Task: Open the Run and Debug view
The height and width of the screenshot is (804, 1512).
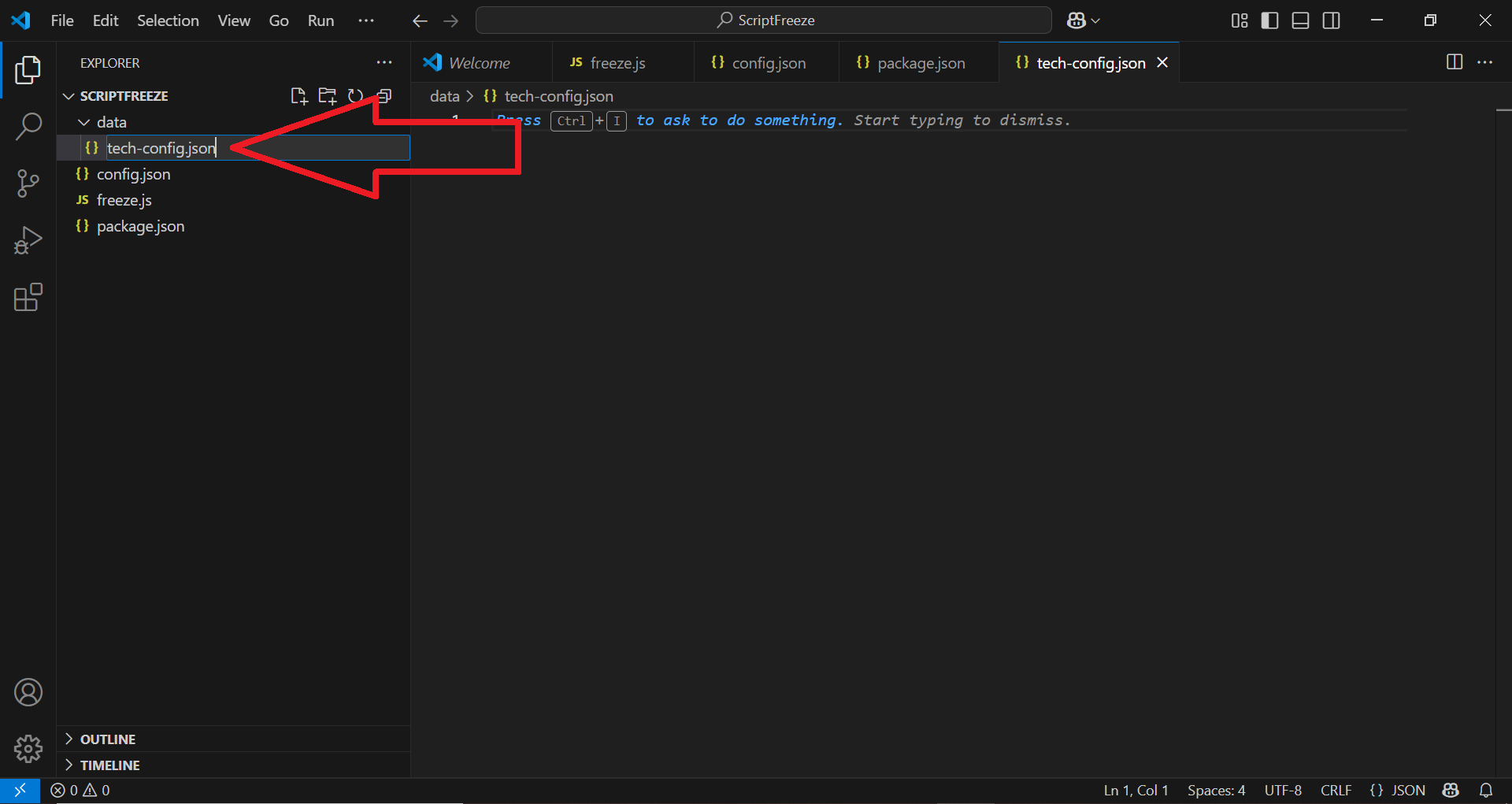Action: point(28,240)
